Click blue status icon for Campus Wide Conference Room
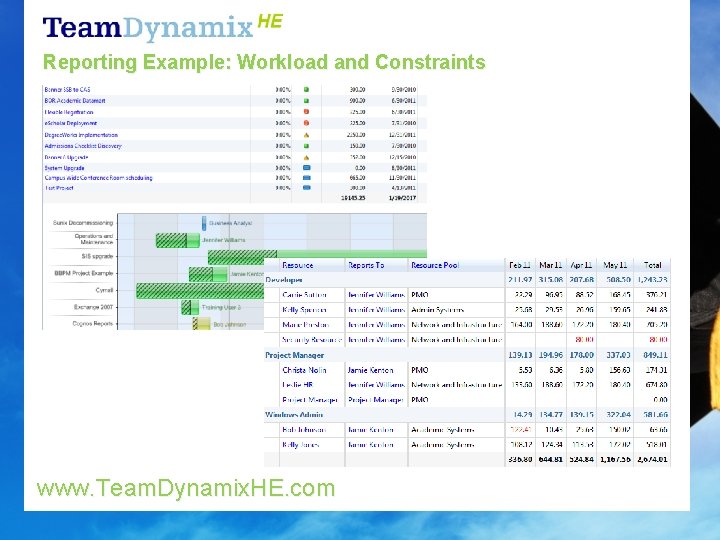This screenshot has height=540, width=720. (x=307, y=178)
